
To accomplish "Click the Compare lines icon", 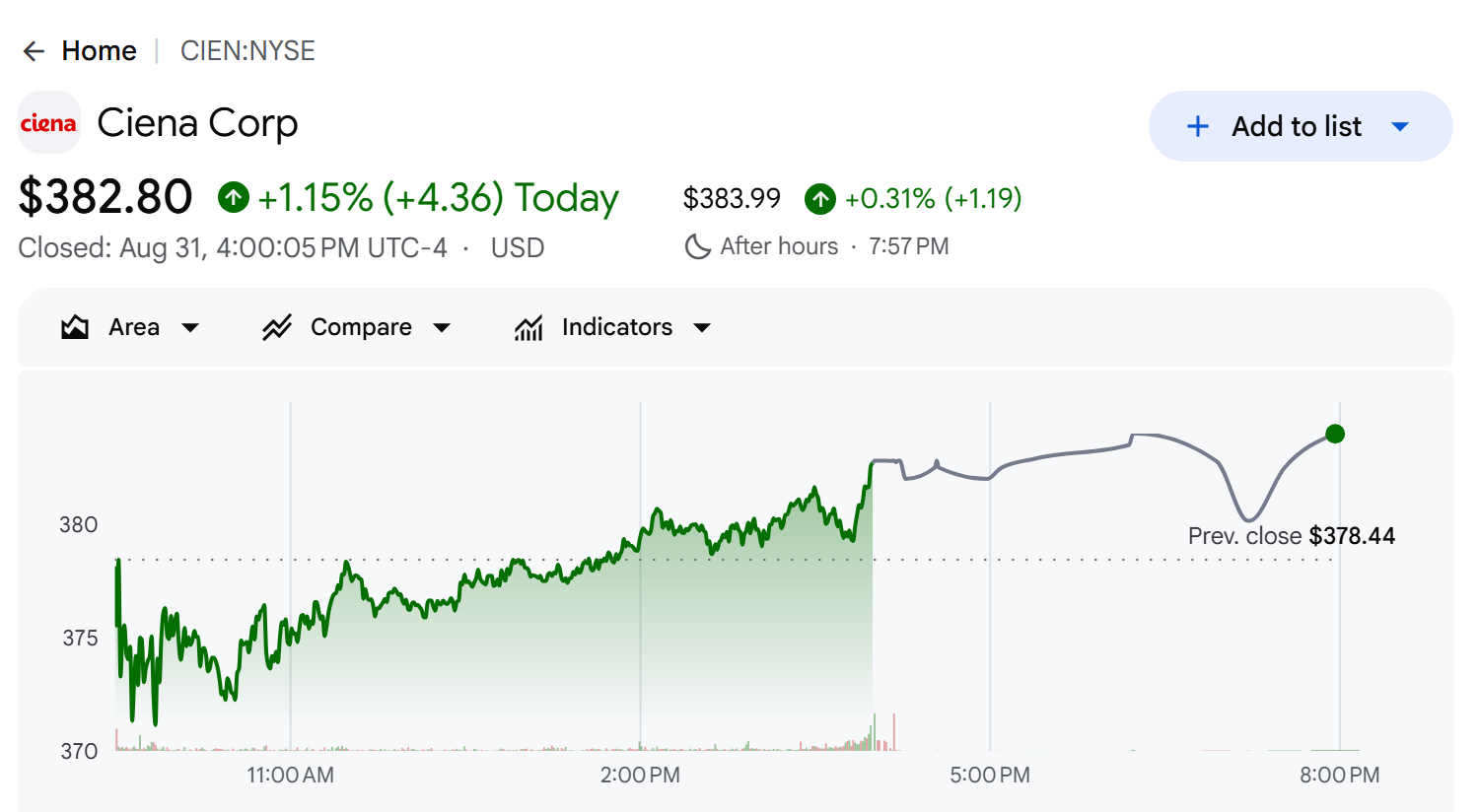I will [277, 327].
